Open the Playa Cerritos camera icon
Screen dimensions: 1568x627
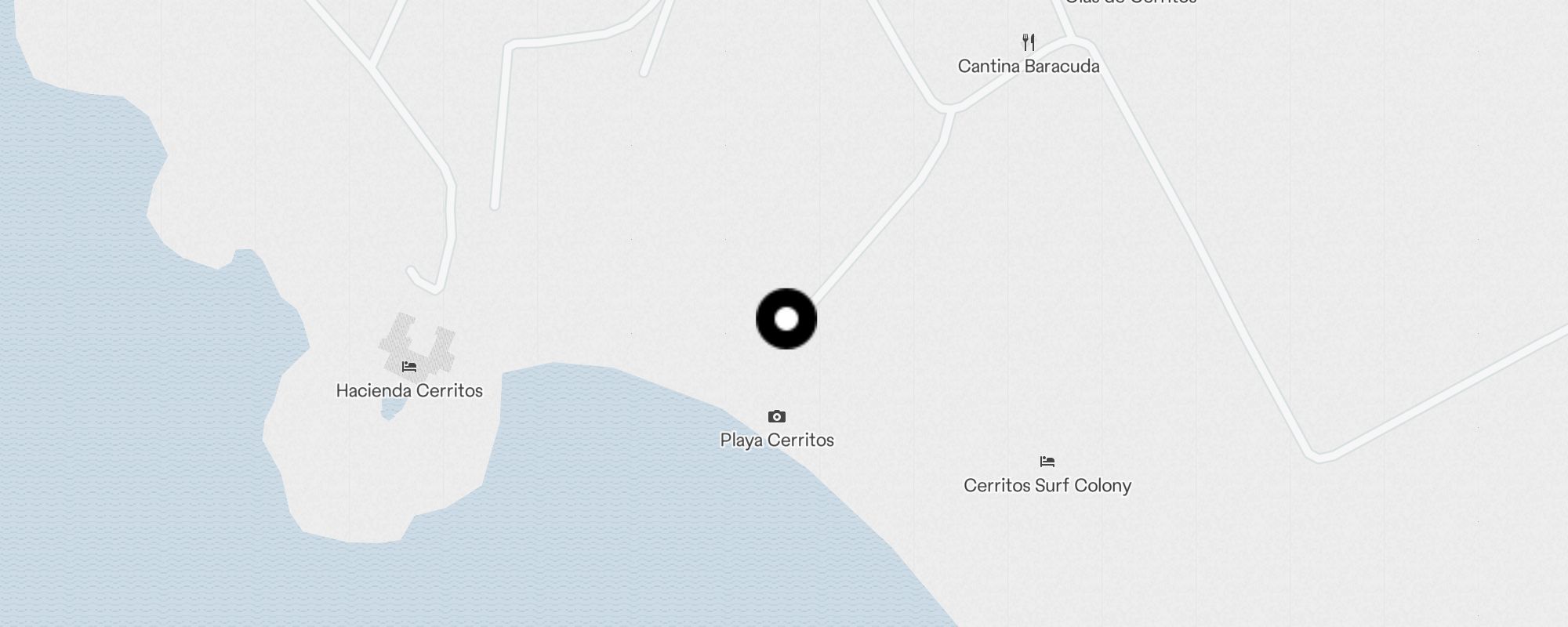pos(777,417)
